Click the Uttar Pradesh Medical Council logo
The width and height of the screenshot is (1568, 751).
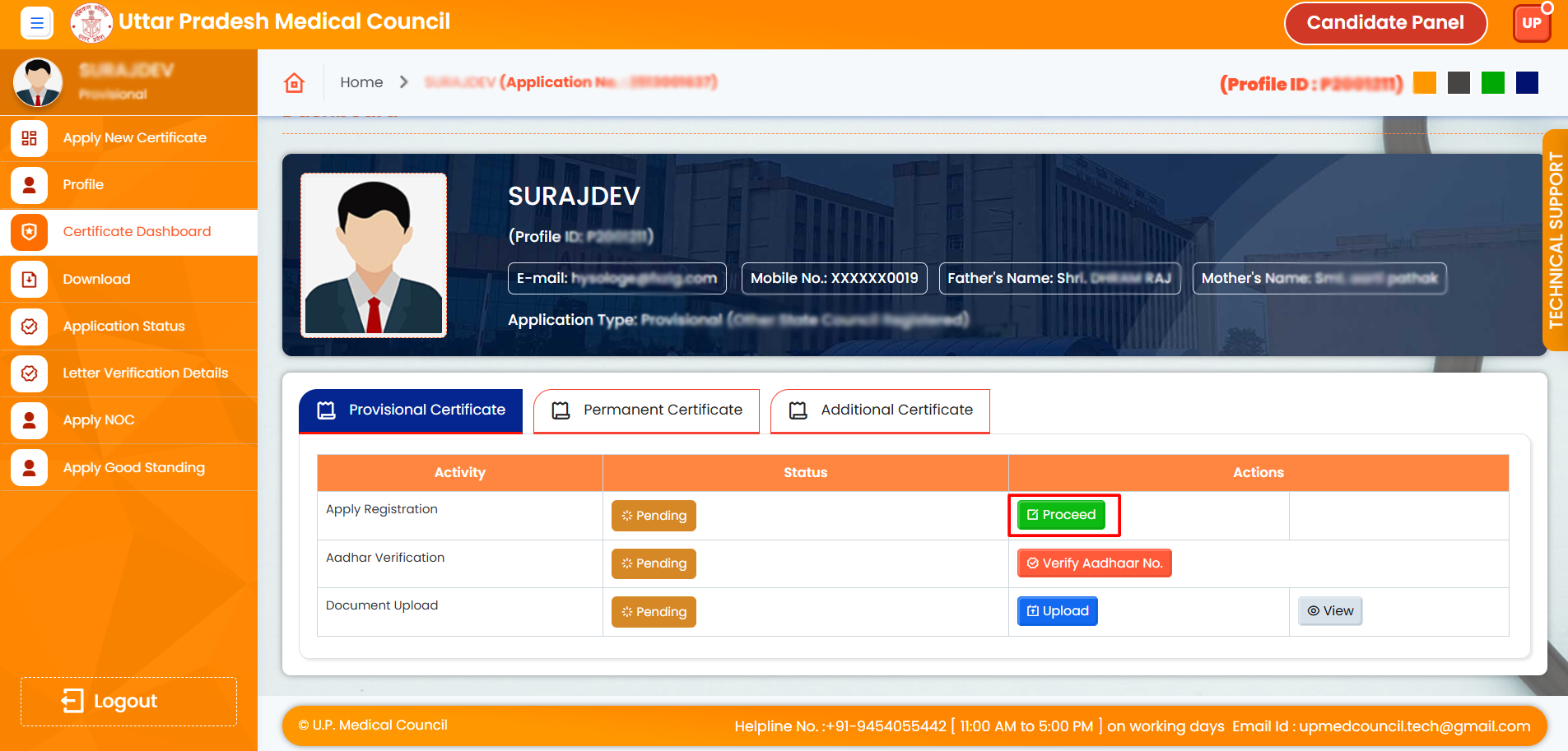(x=91, y=23)
